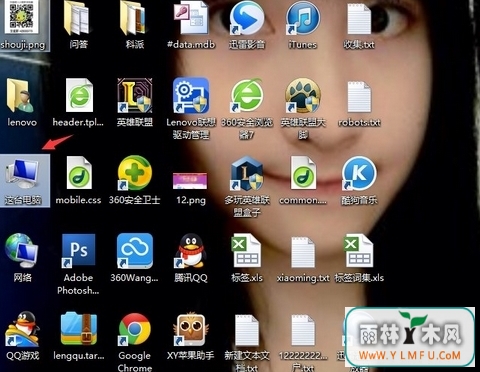Open the 科派 folder
Image resolution: width=480 pixels, height=372 pixels.
tap(134, 17)
